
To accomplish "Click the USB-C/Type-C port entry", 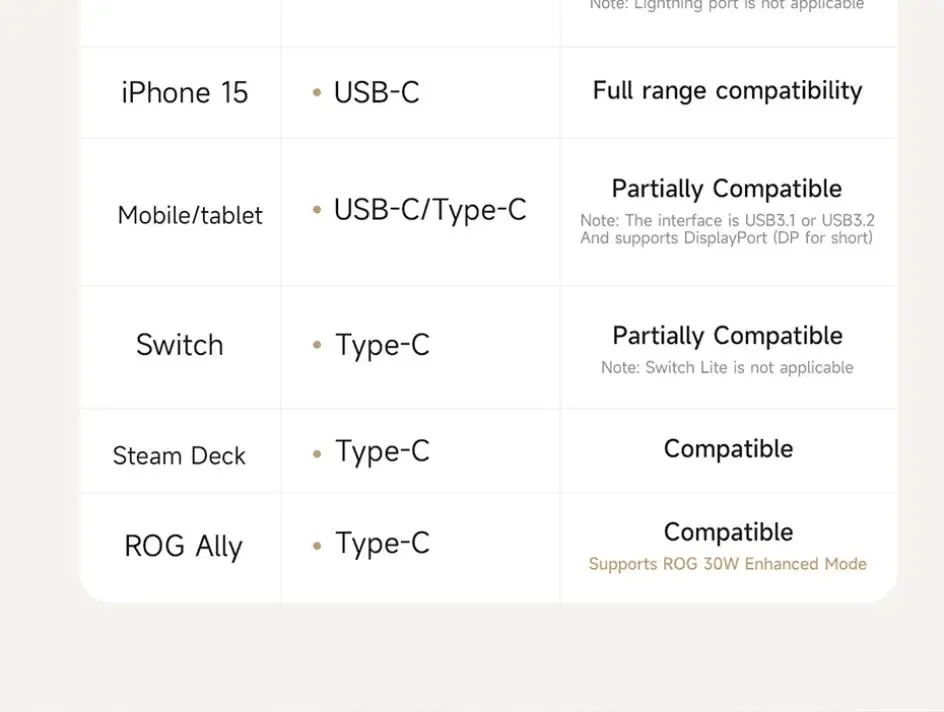I will coord(429,210).
